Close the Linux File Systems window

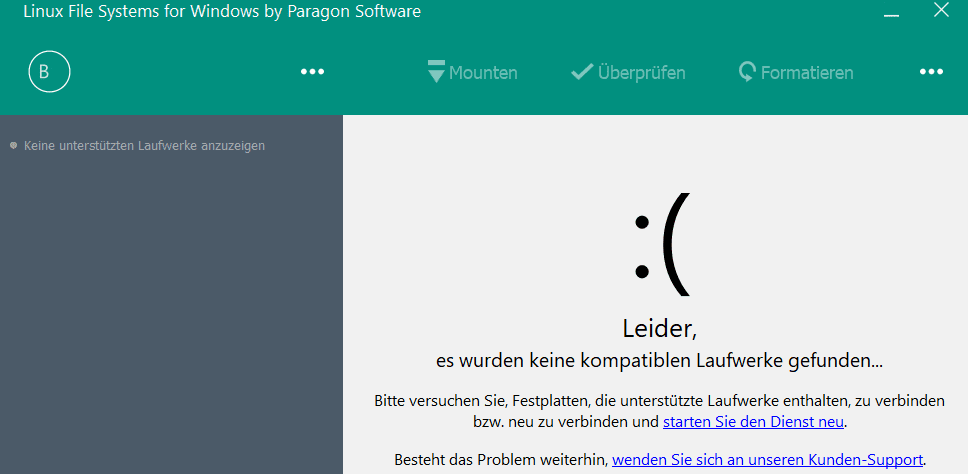(x=941, y=10)
